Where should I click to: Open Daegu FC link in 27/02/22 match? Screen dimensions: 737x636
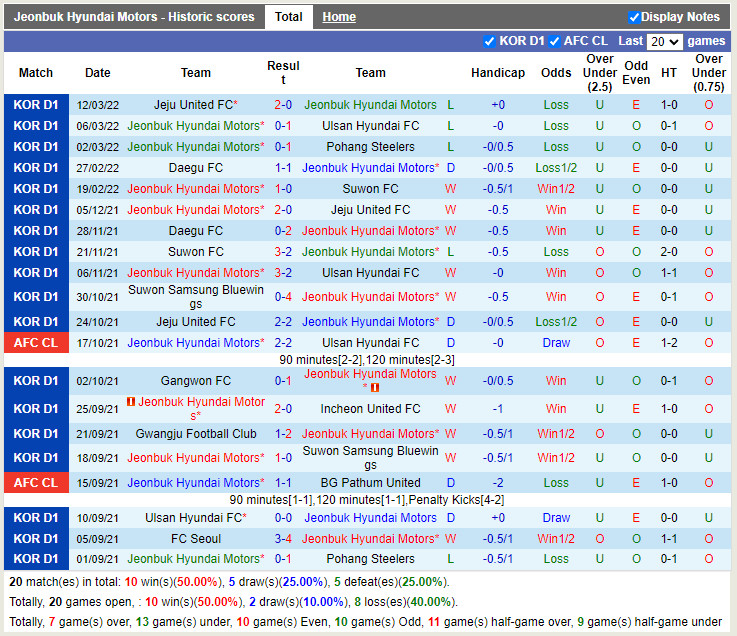(196, 168)
